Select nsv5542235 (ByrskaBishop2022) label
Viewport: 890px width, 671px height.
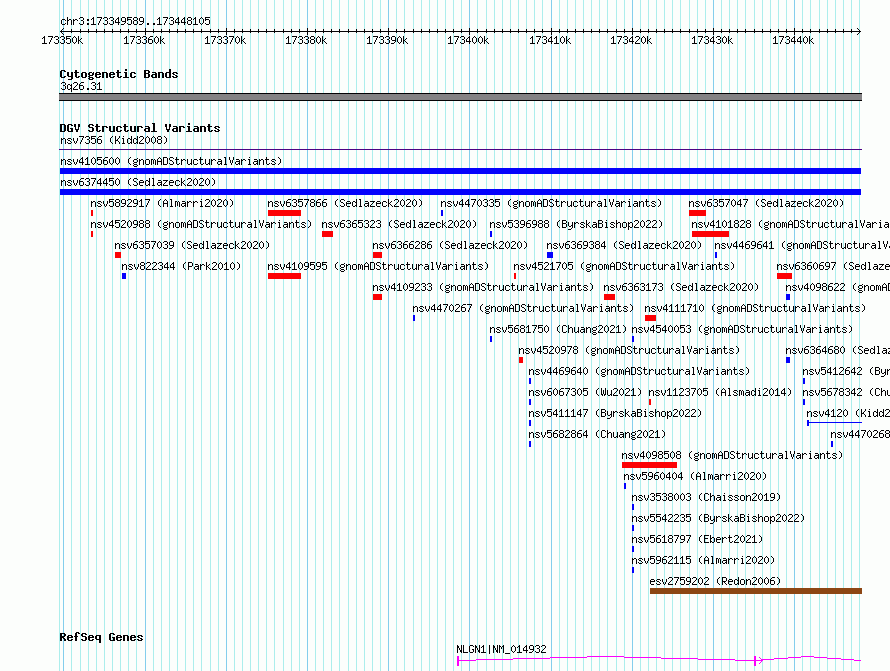(x=719, y=518)
